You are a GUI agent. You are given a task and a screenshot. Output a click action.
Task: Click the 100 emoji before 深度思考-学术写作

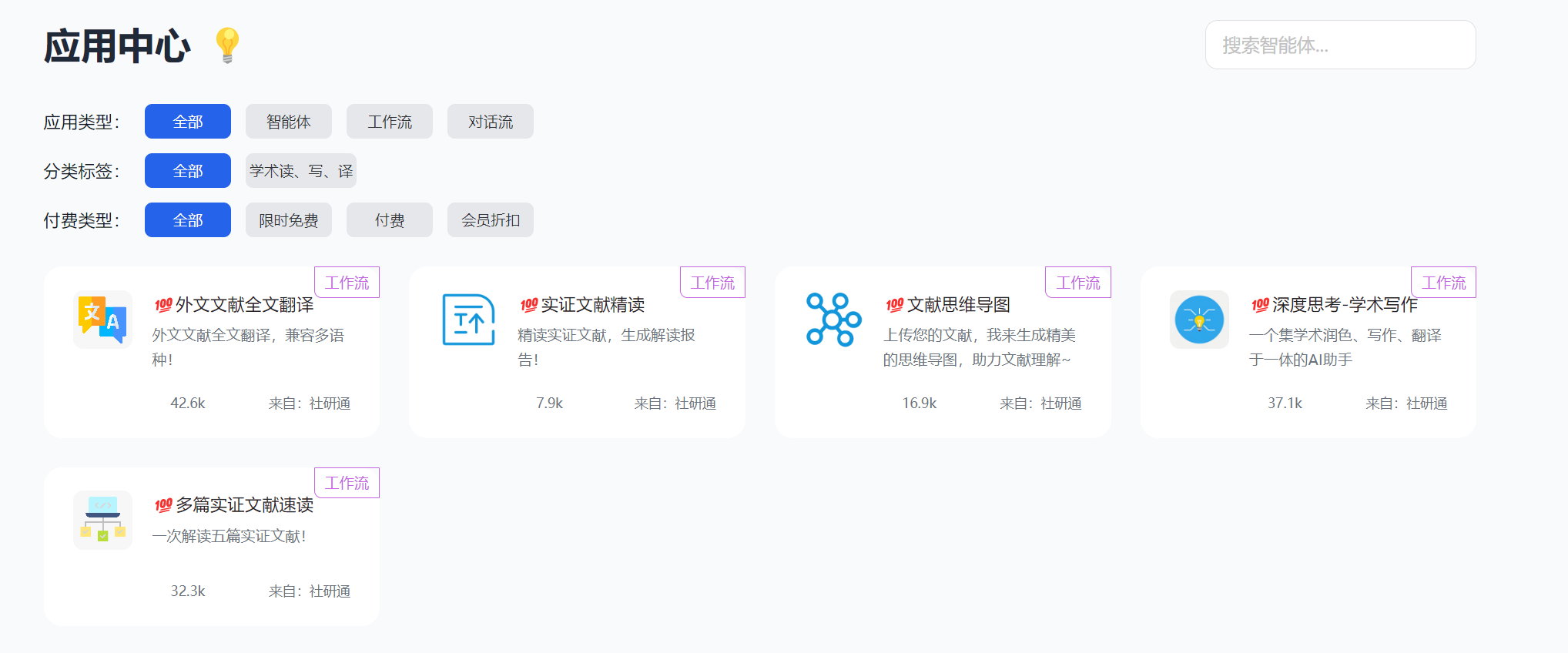pyautogui.click(x=1261, y=305)
